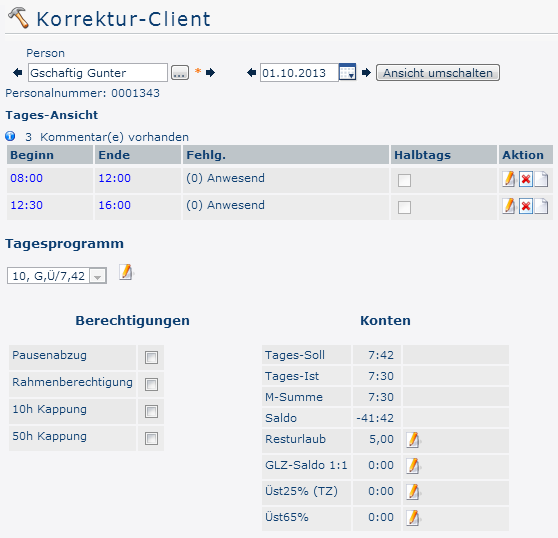This screenshot has width=558, height=538.
Task: Click the Aktion column header
Action: tap(526, 155)
